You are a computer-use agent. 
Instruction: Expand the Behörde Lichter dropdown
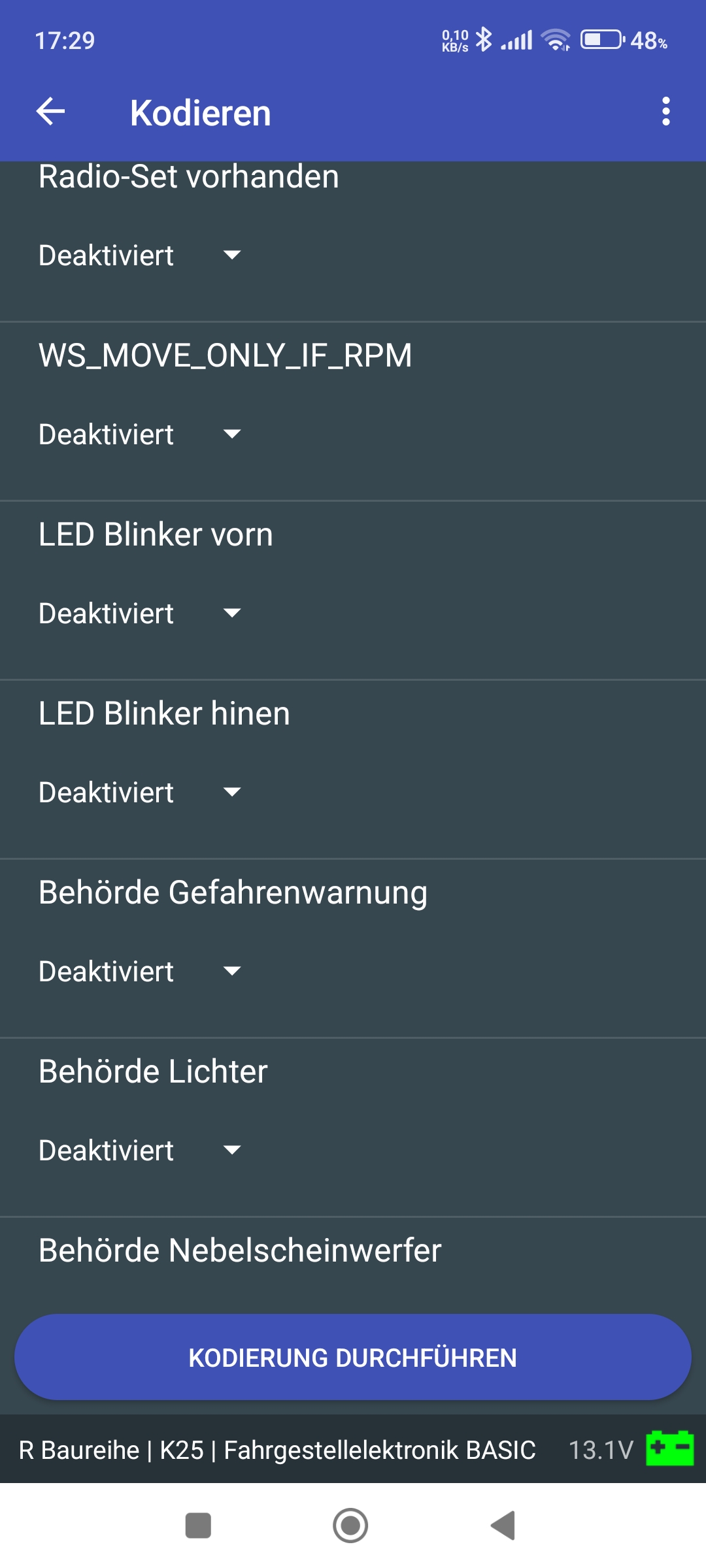(x=139, y=1150)
